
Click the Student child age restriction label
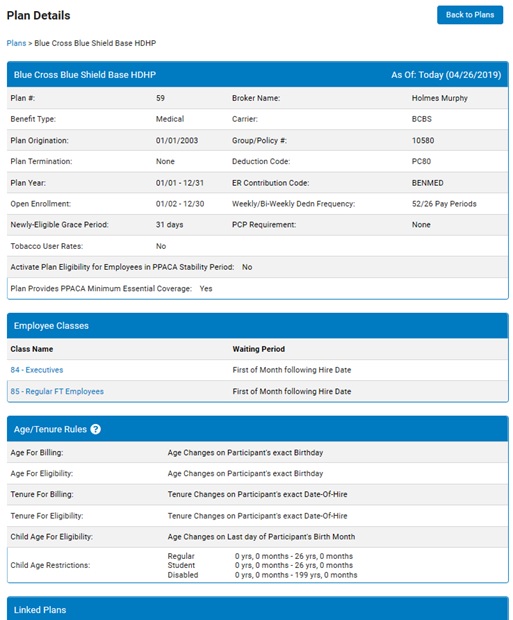[x=181, y=565]
